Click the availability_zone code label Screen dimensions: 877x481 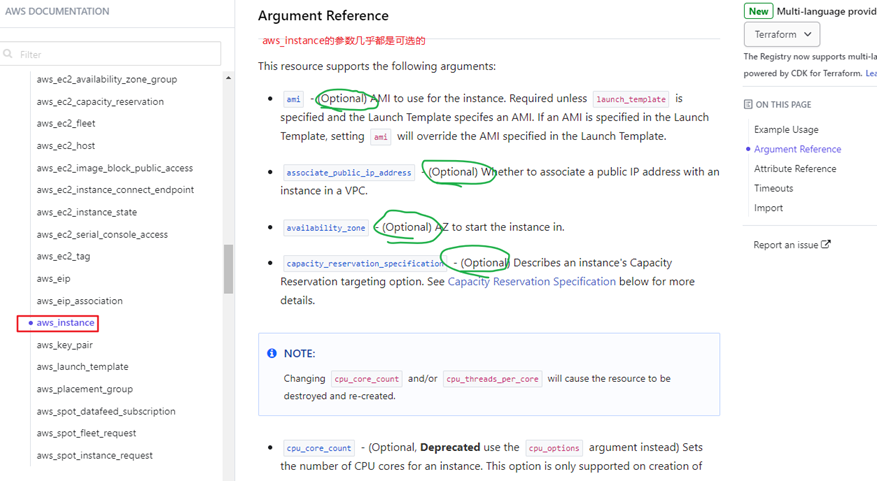326,228
